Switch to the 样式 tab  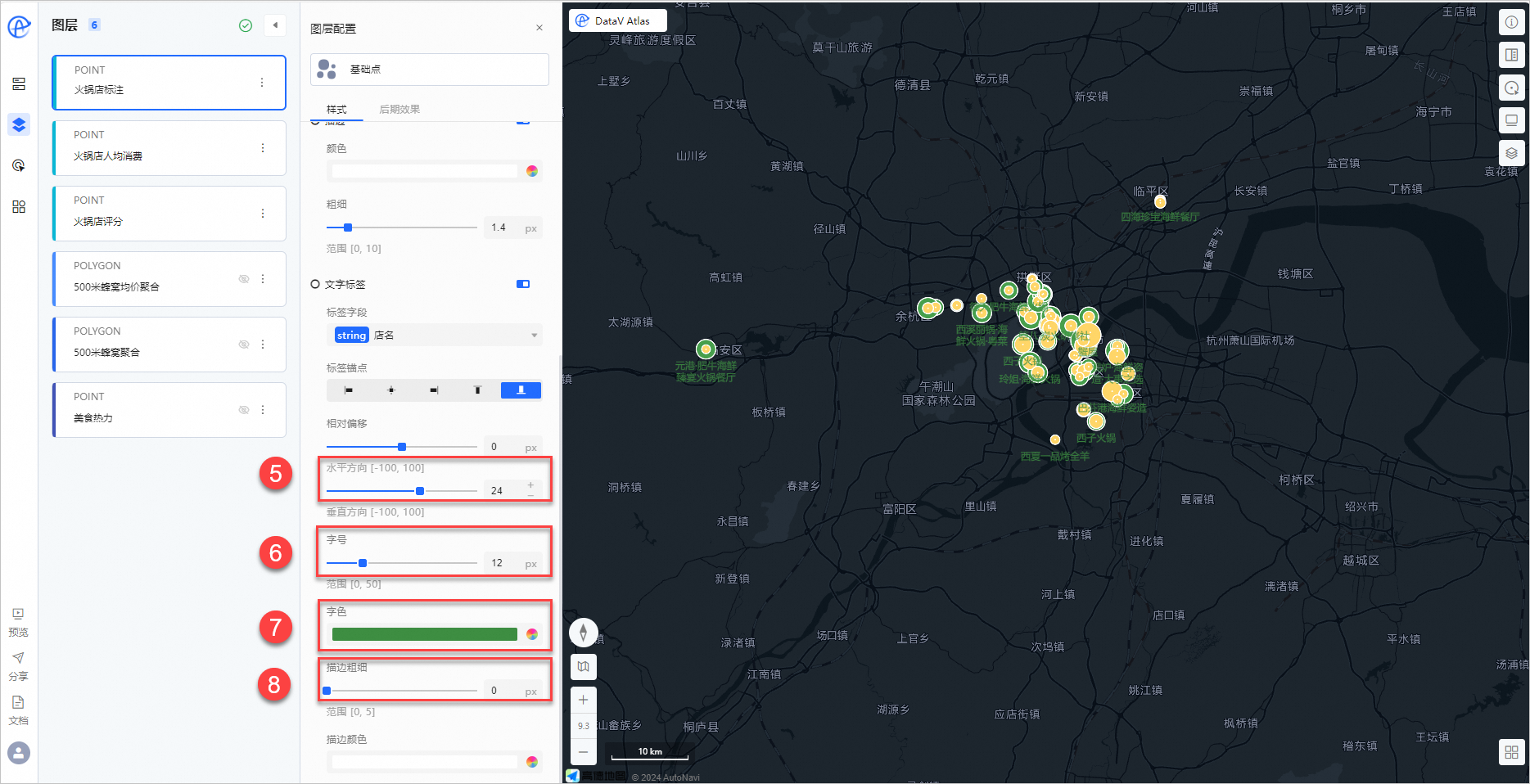336,110
